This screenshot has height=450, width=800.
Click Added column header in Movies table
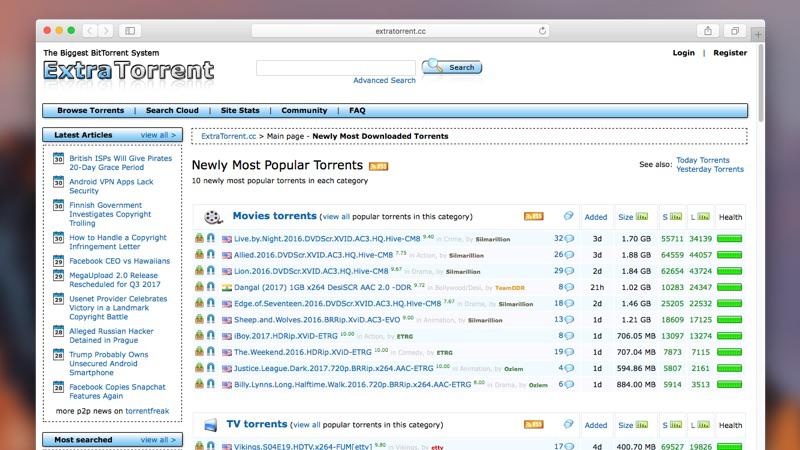pos(595,217)
